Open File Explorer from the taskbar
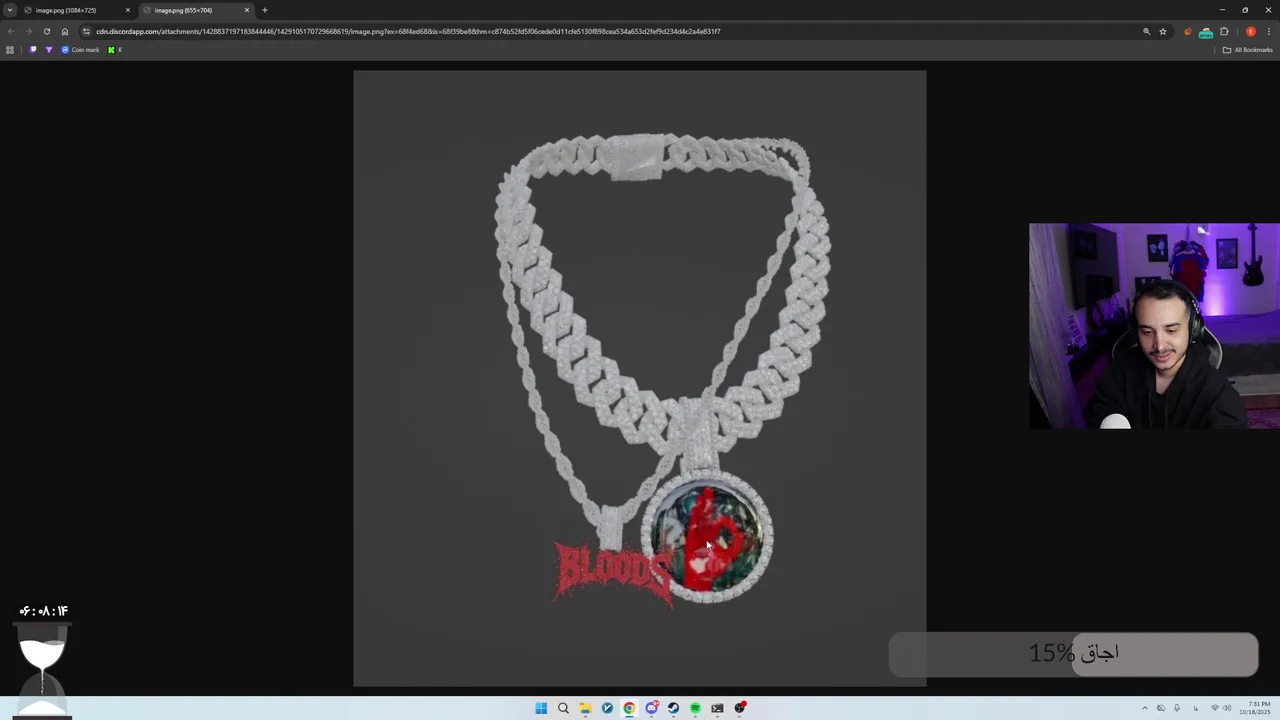Image resolution: width=1280 pixels, height=720 pixels. click(585, 708)
